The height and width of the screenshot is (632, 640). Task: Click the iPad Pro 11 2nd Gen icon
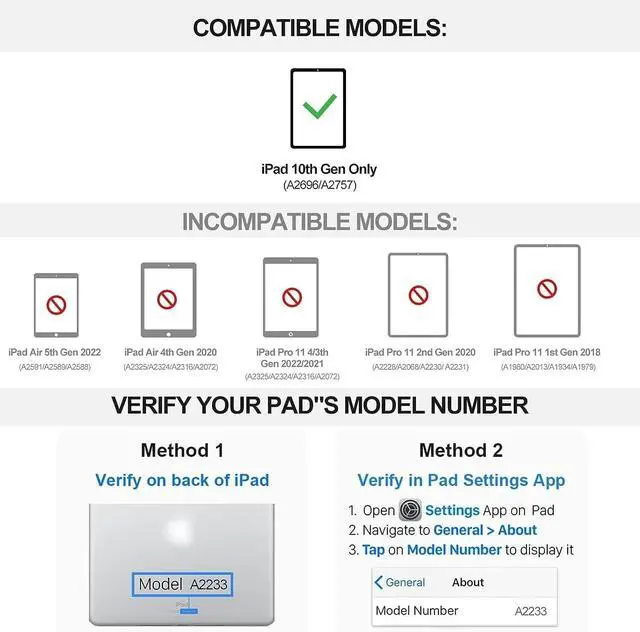pos(418,293)
